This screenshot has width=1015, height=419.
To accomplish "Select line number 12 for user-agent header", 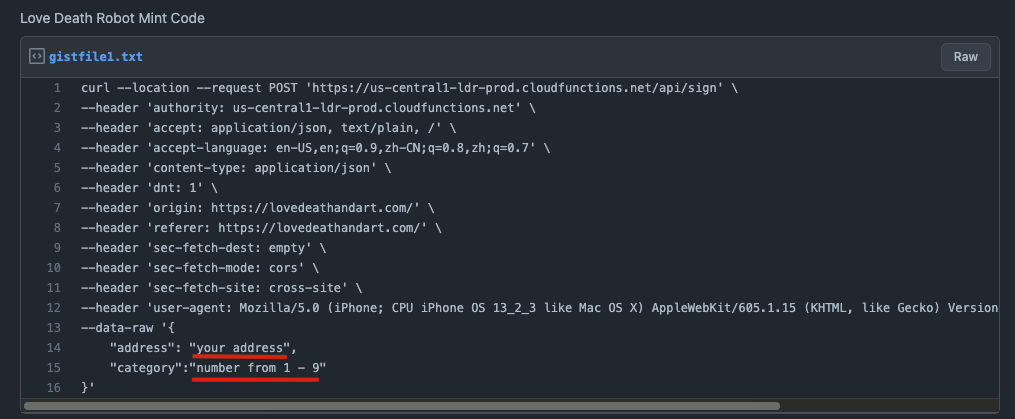I will click(x=54, y=308).
